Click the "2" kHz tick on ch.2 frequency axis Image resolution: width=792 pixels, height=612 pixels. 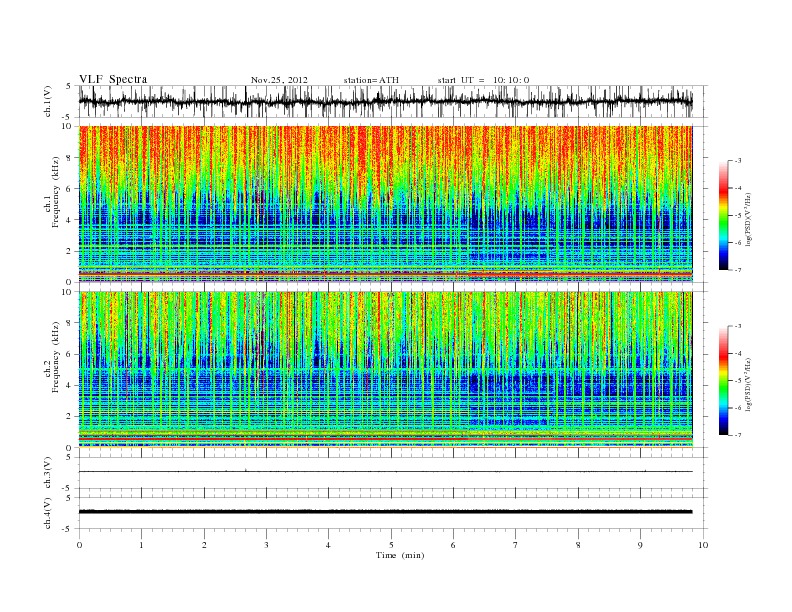[x=69, y=417]
